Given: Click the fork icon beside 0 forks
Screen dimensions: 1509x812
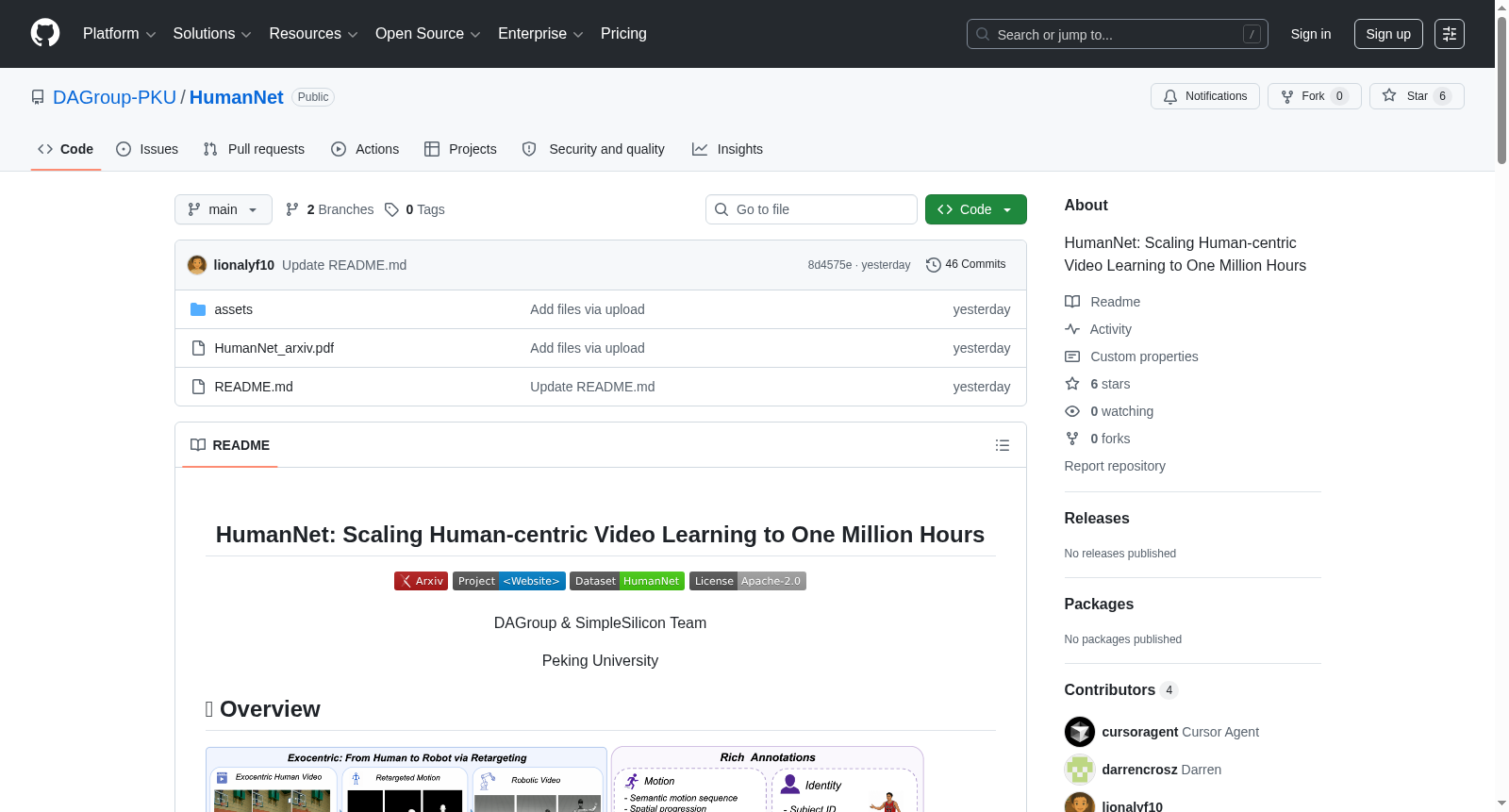Looking at the screenshot, I should 1072,439.
